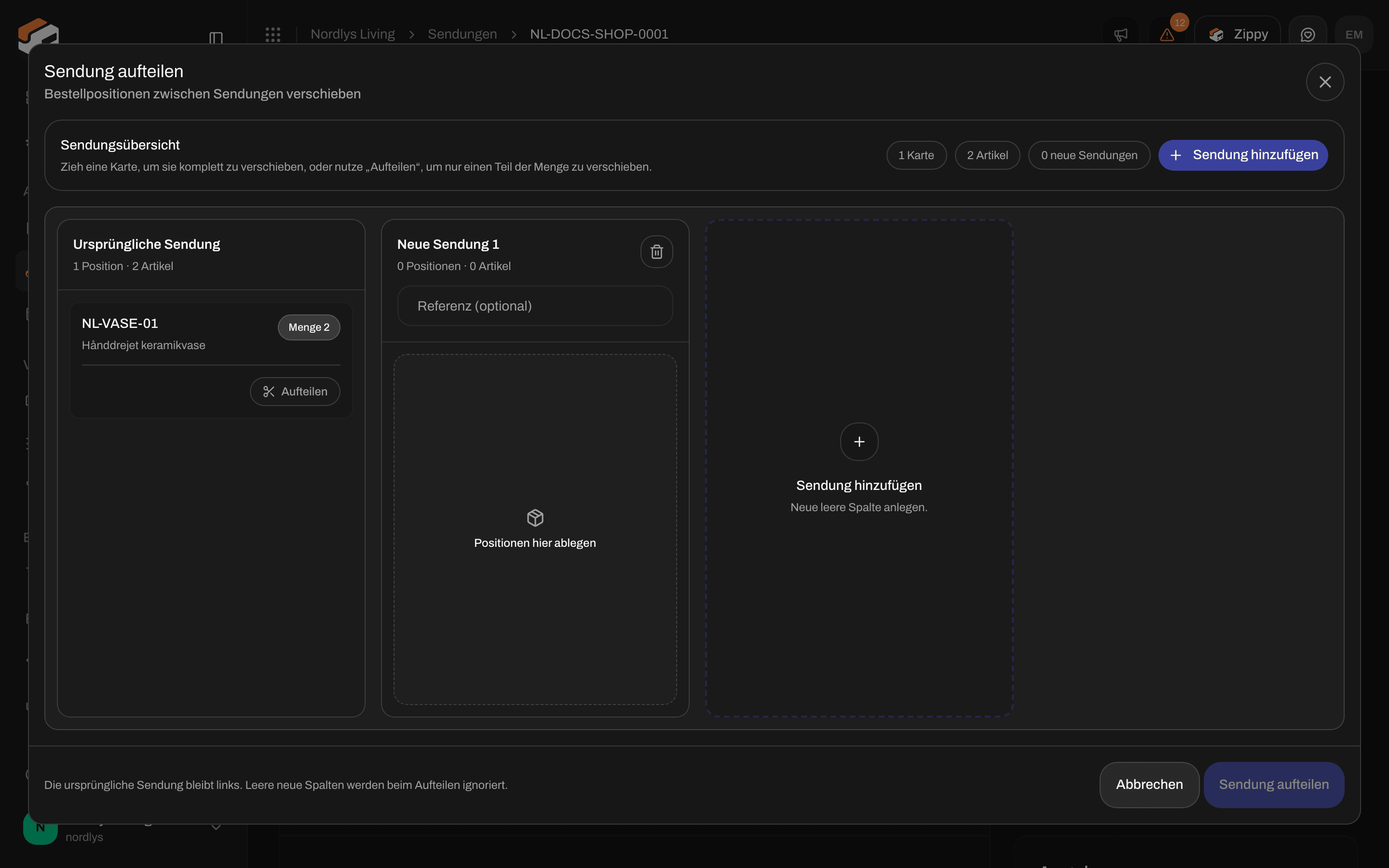Viewport: 1389px width, 868px height.
Task: Click the 1 Karte chip
Action: pos(916,155)
